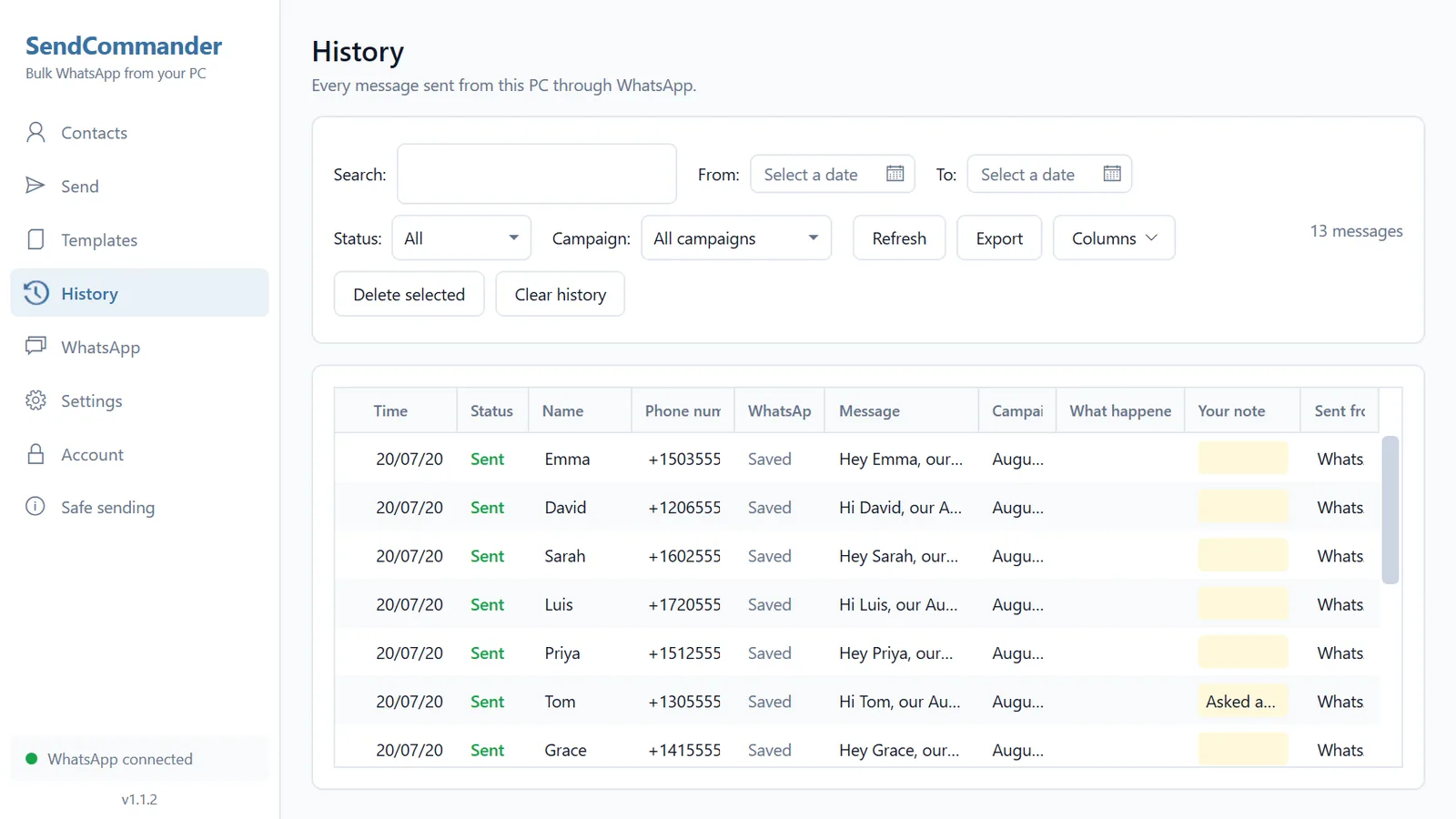This screenshot has width=1456, height=819.
Task: Sort by the Time column header
Action: (396, 410)
